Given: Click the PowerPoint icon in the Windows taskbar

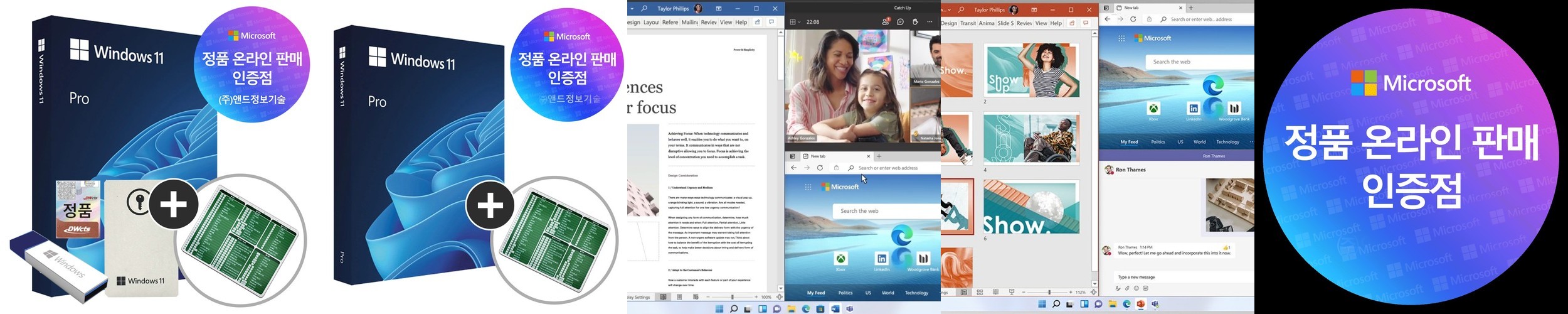Looking at the screenshot, I should (x=1141, y=305).
